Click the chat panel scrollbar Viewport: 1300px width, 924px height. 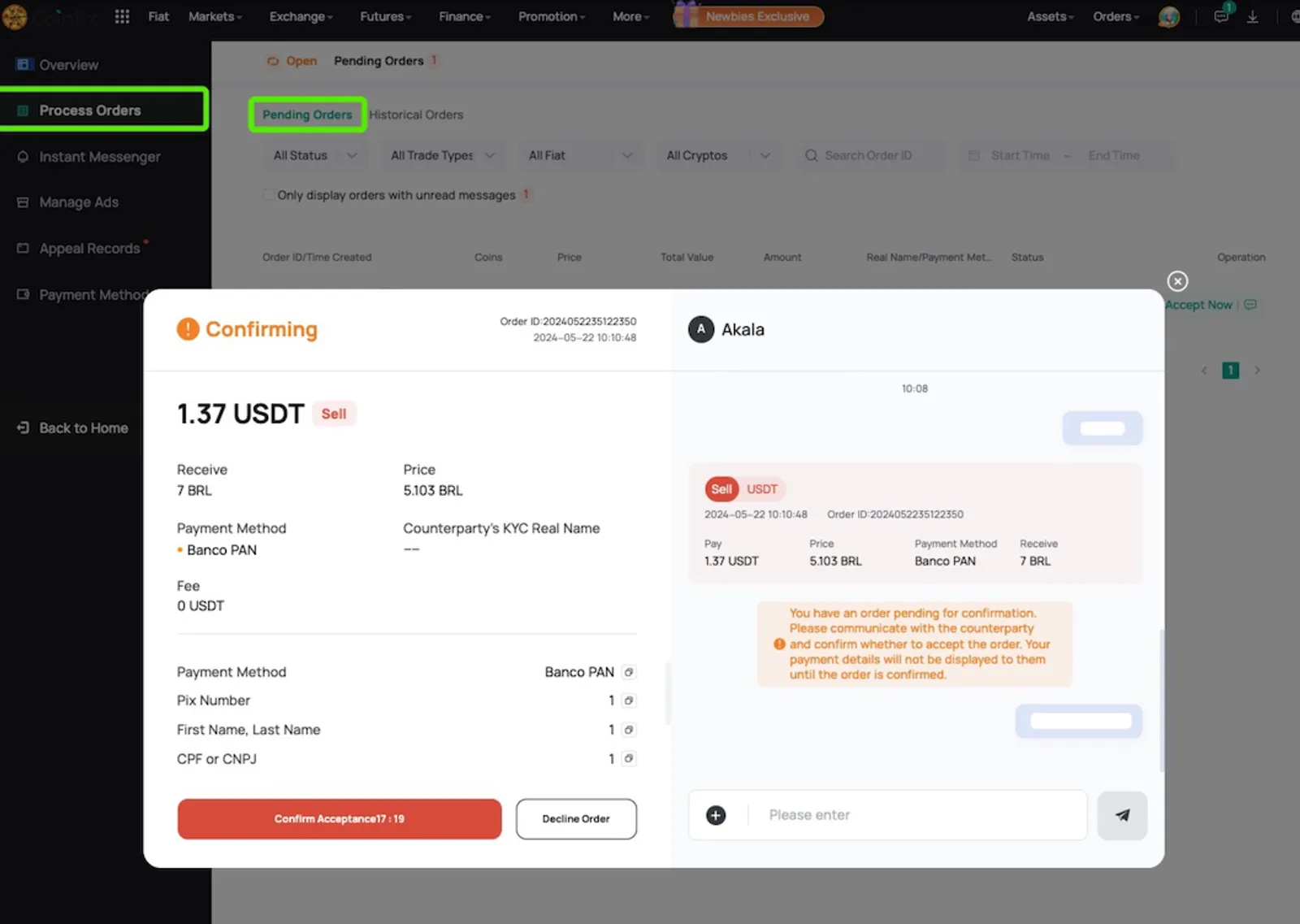tap(1161, 699)
